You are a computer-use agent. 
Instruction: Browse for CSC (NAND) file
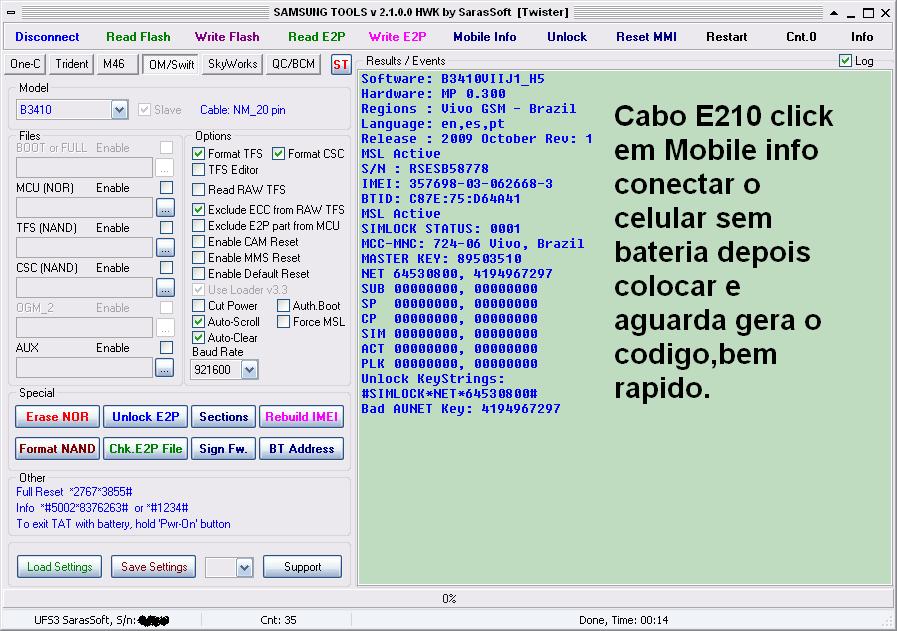tap(165, 288)
